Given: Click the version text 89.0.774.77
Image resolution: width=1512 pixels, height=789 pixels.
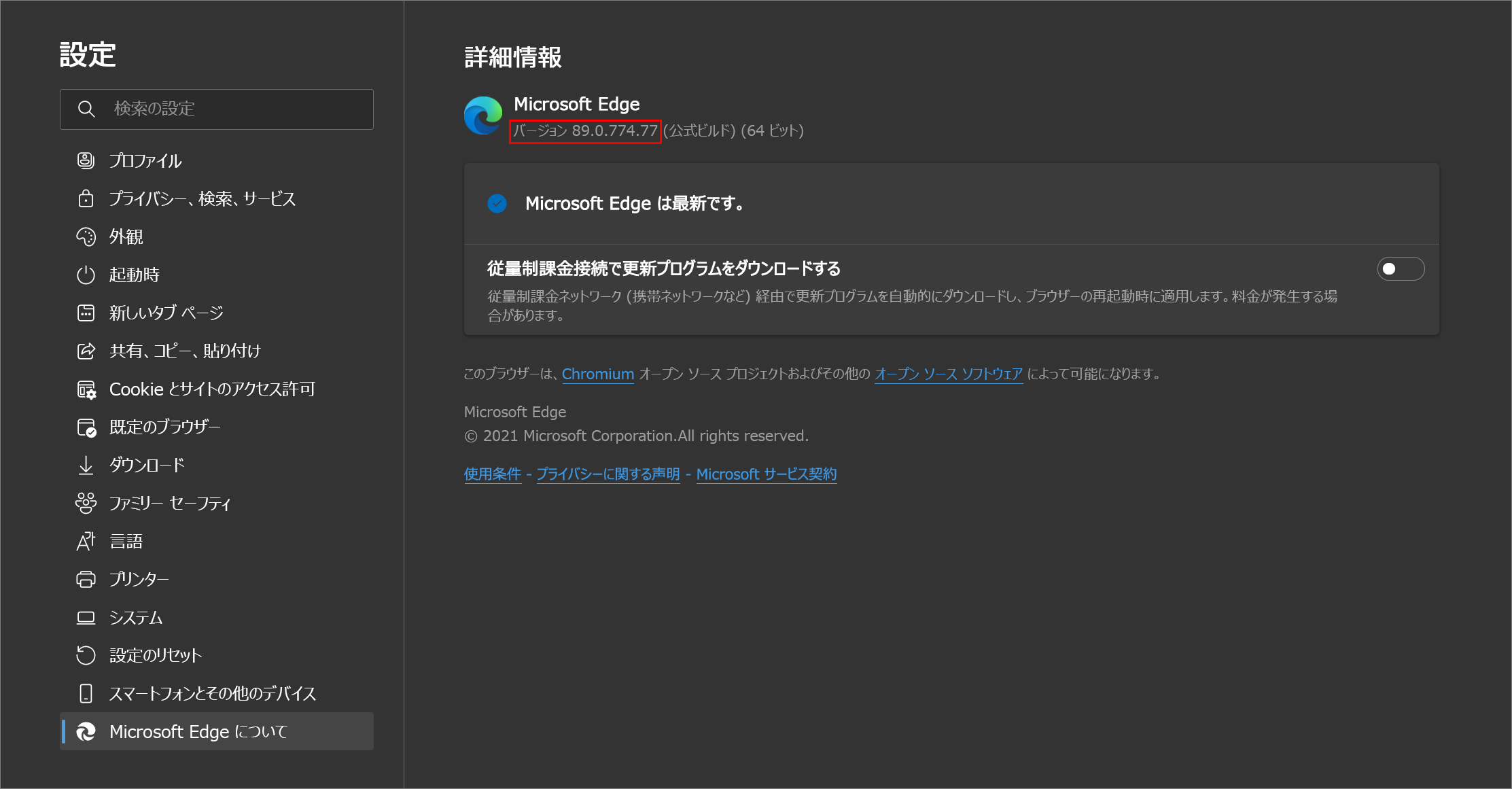Looking at the screenshot, I should coord(615,130).
